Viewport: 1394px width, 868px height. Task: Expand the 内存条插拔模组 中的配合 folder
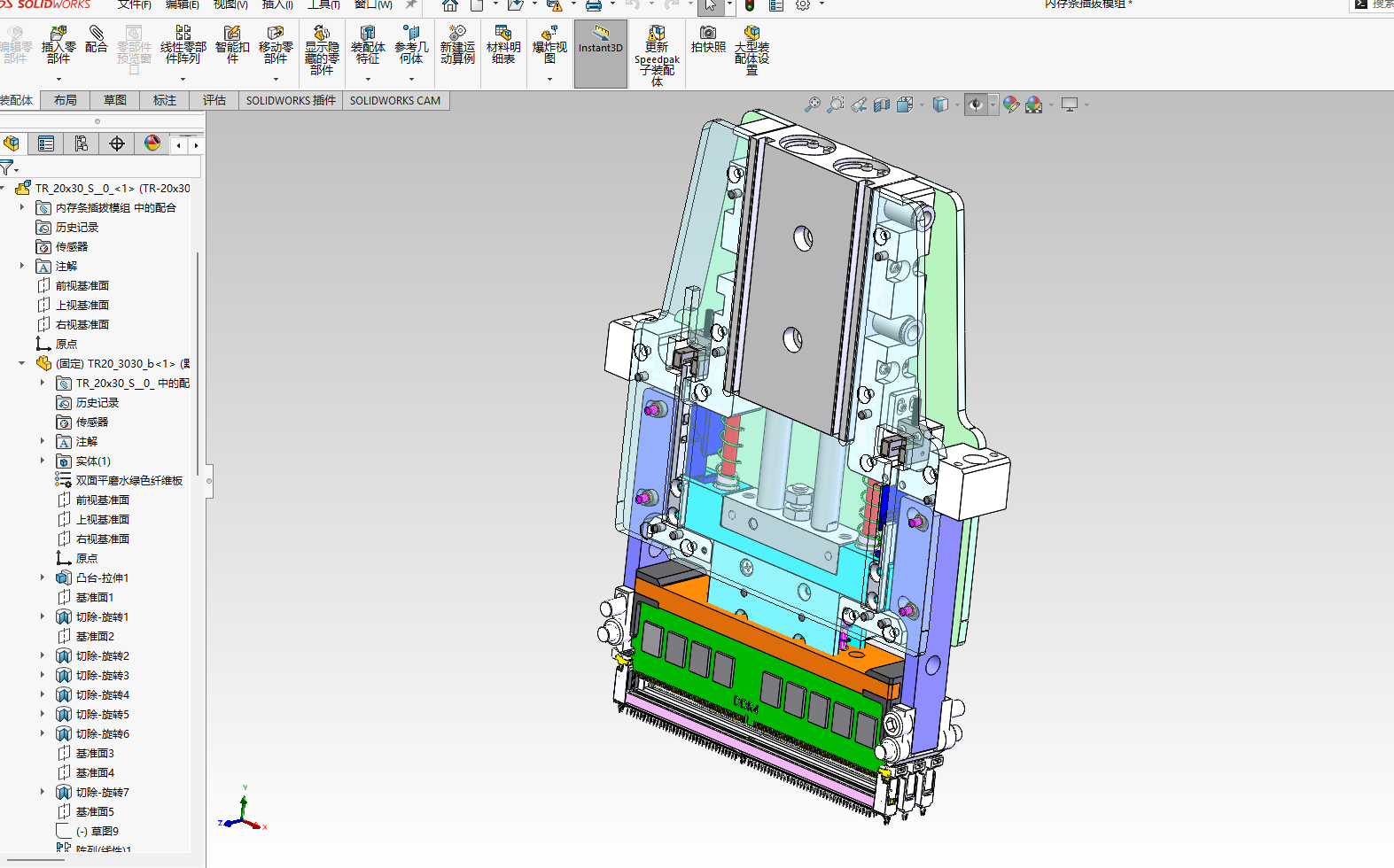pos(22,207)
